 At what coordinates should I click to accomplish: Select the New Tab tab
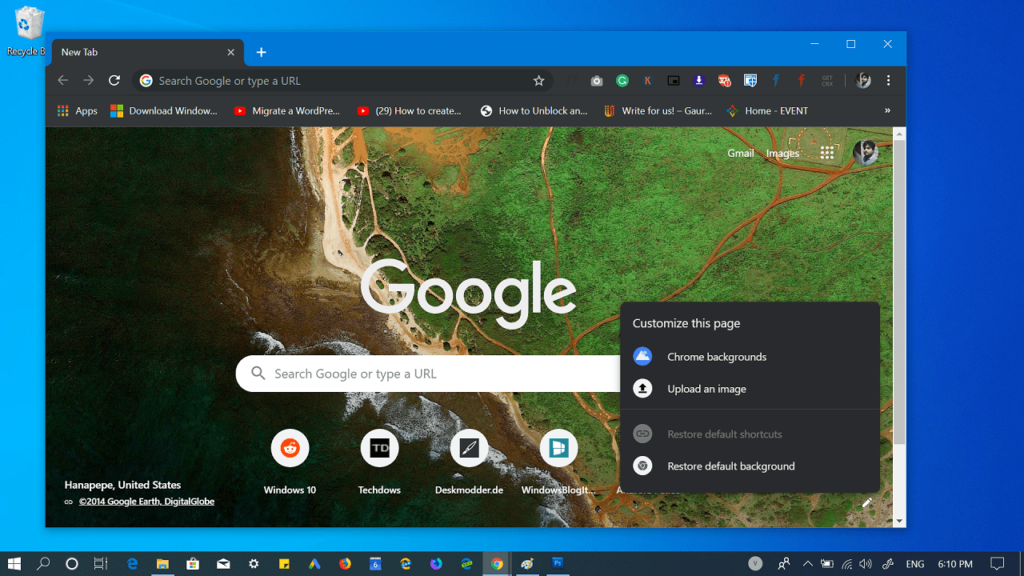tap(148, 52)
